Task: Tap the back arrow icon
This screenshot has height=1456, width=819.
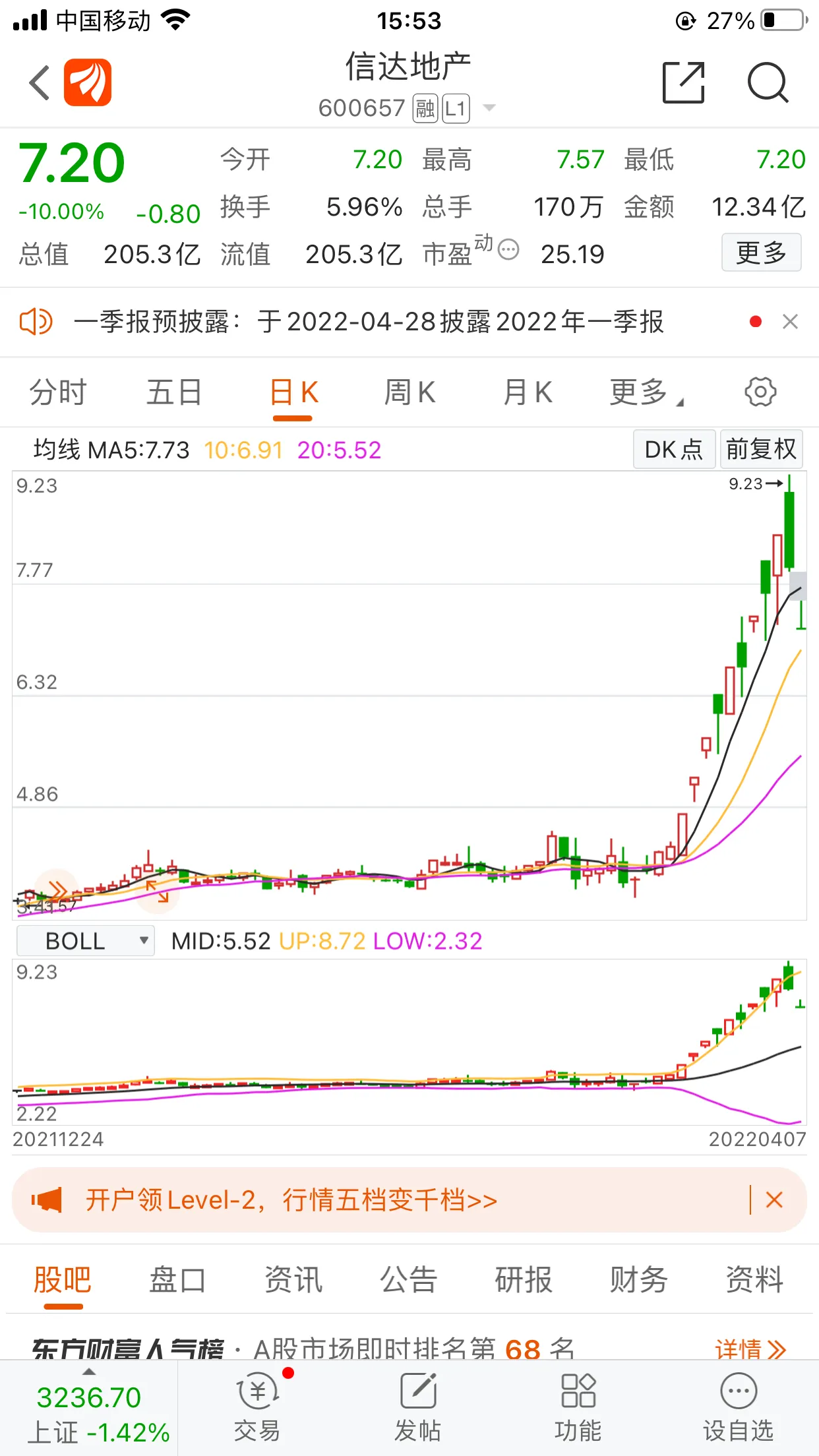Action: pyautogui.click(x=40, y=82)
